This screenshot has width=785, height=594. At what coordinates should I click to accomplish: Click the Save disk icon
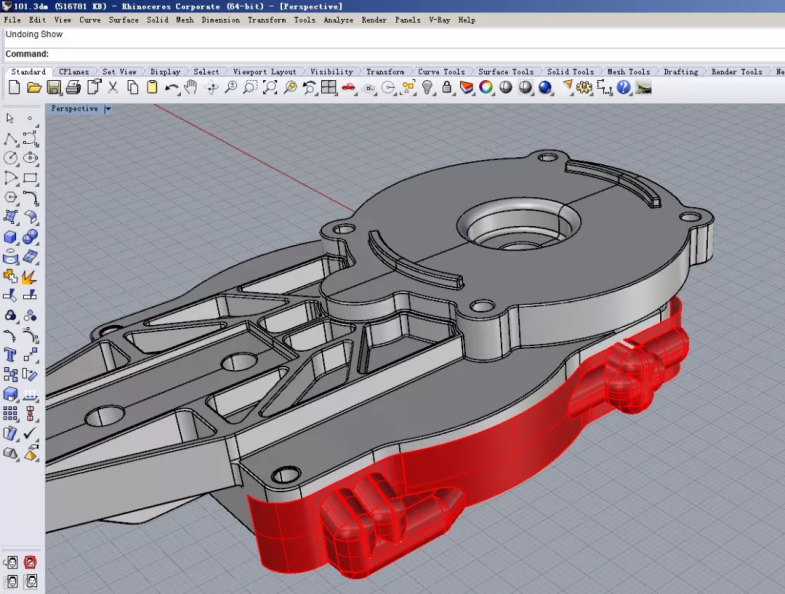click(x=53, y=88)
